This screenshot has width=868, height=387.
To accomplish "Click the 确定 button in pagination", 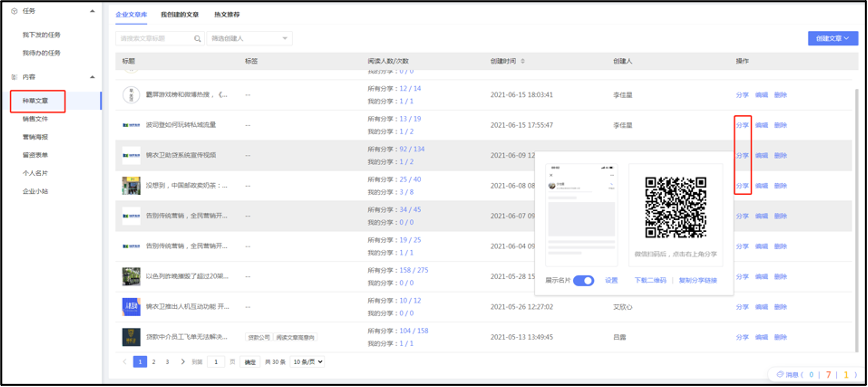I will coord(250,362).
